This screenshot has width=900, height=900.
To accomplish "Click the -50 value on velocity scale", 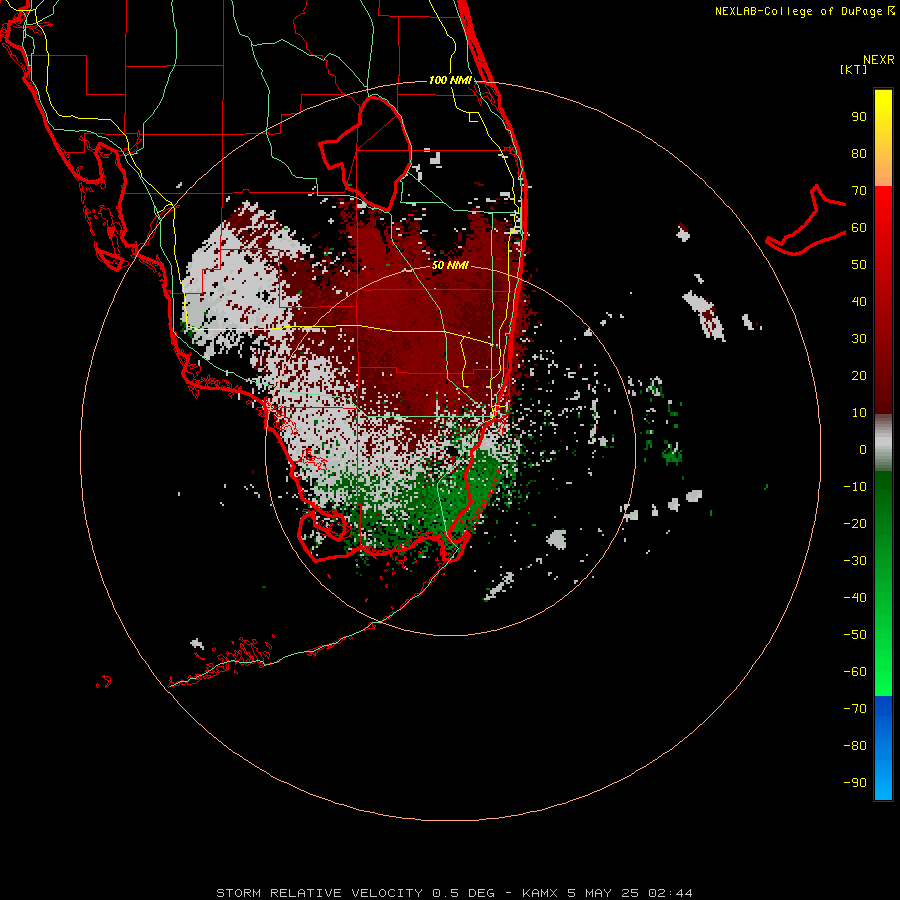I will point(855,635).
